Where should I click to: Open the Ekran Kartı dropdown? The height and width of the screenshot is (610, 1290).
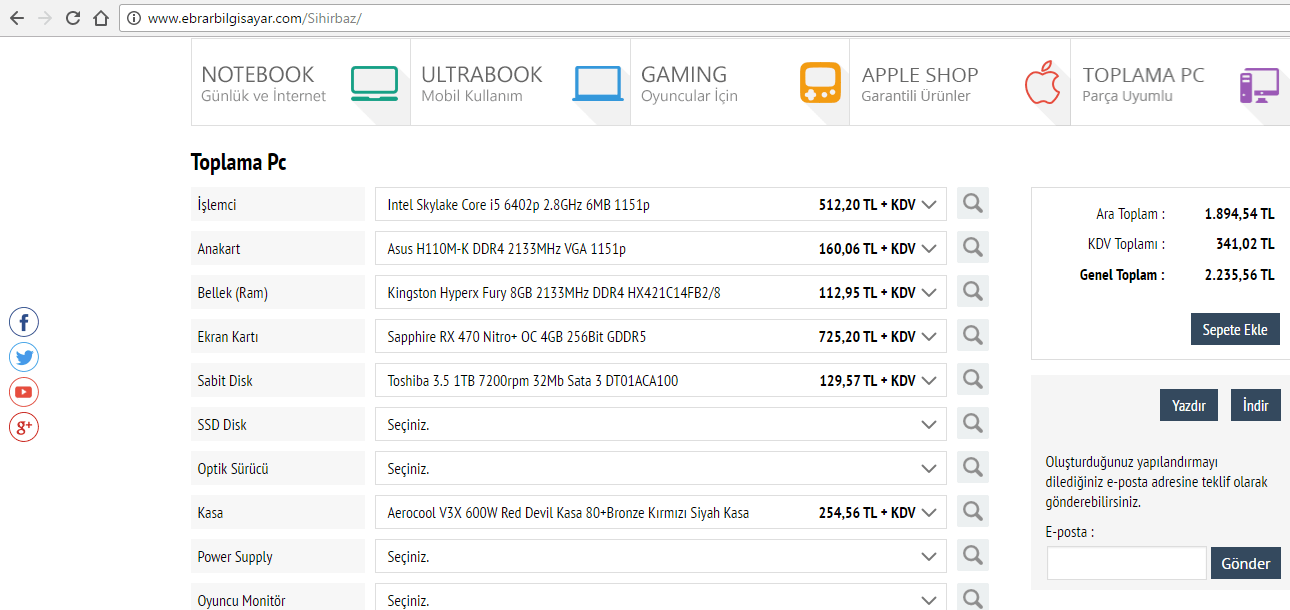point(661,337)
